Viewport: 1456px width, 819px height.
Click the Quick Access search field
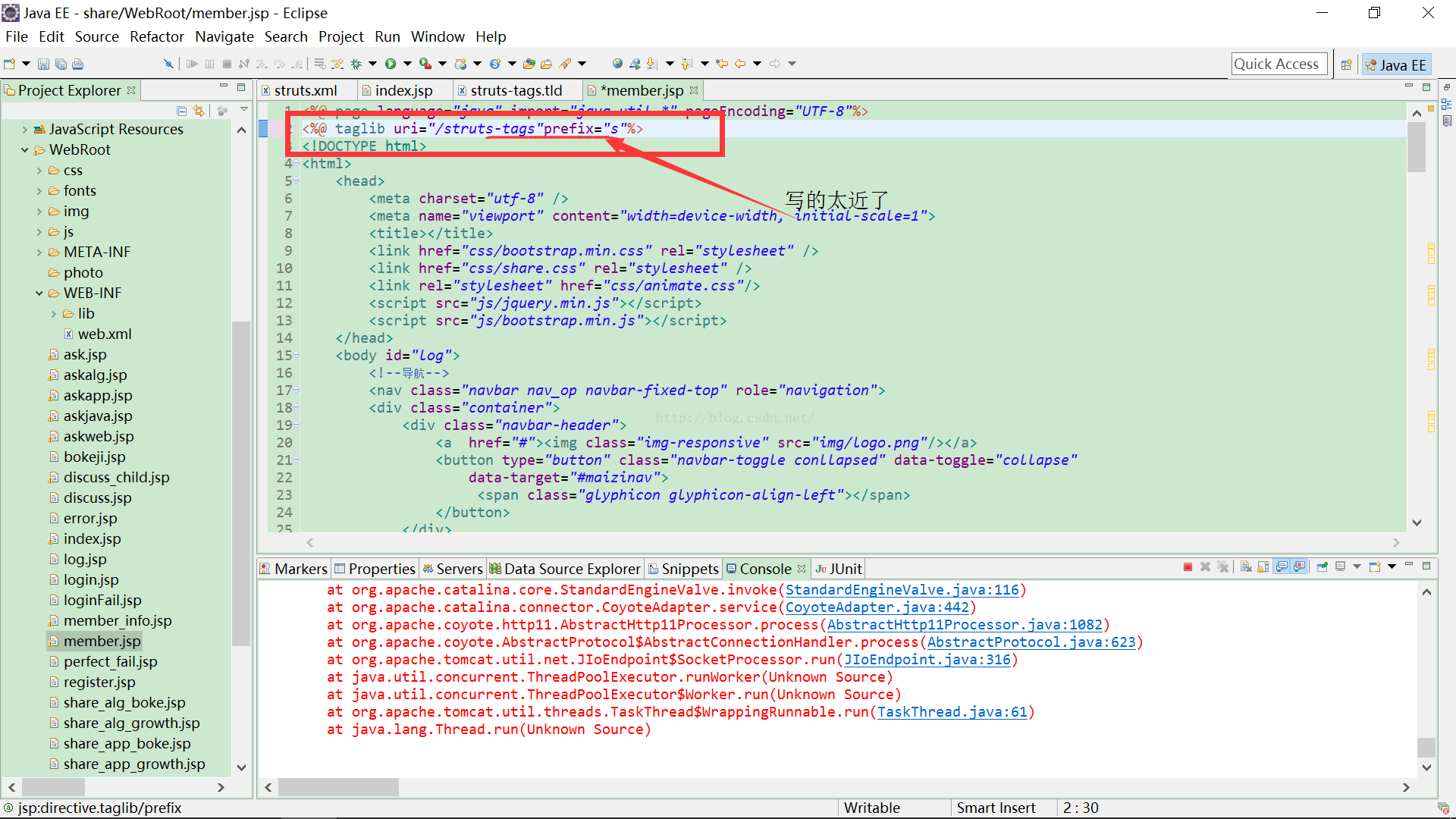point(1279,64)
